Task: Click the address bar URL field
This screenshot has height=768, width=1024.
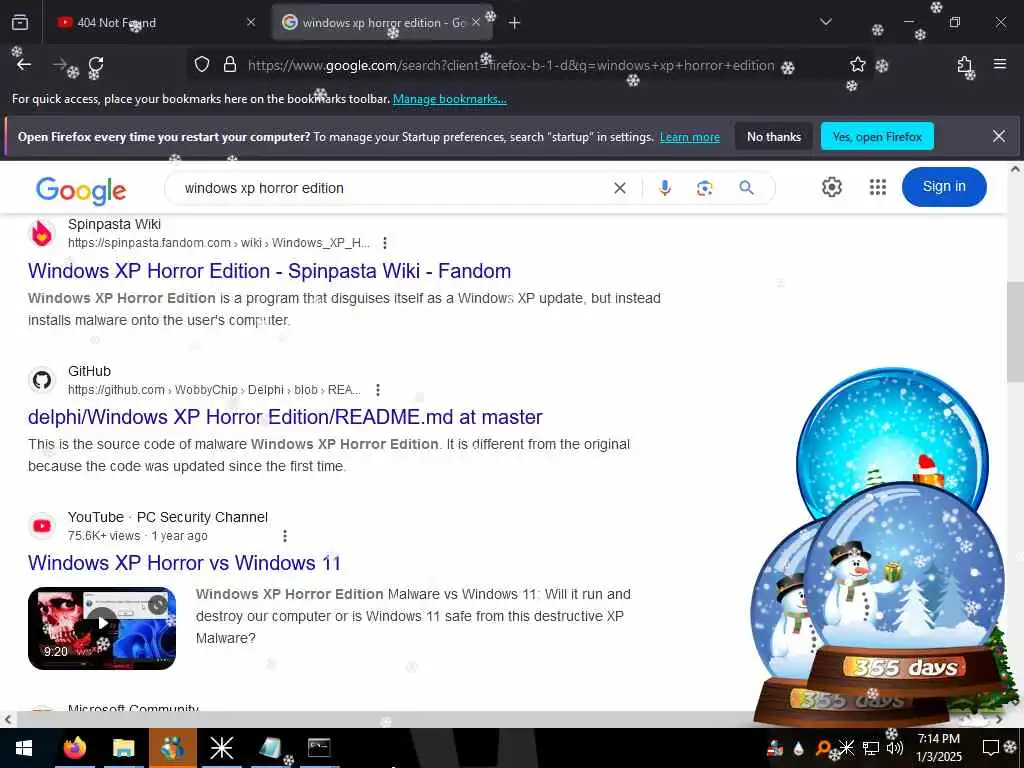Action: [x=511, y=65]
